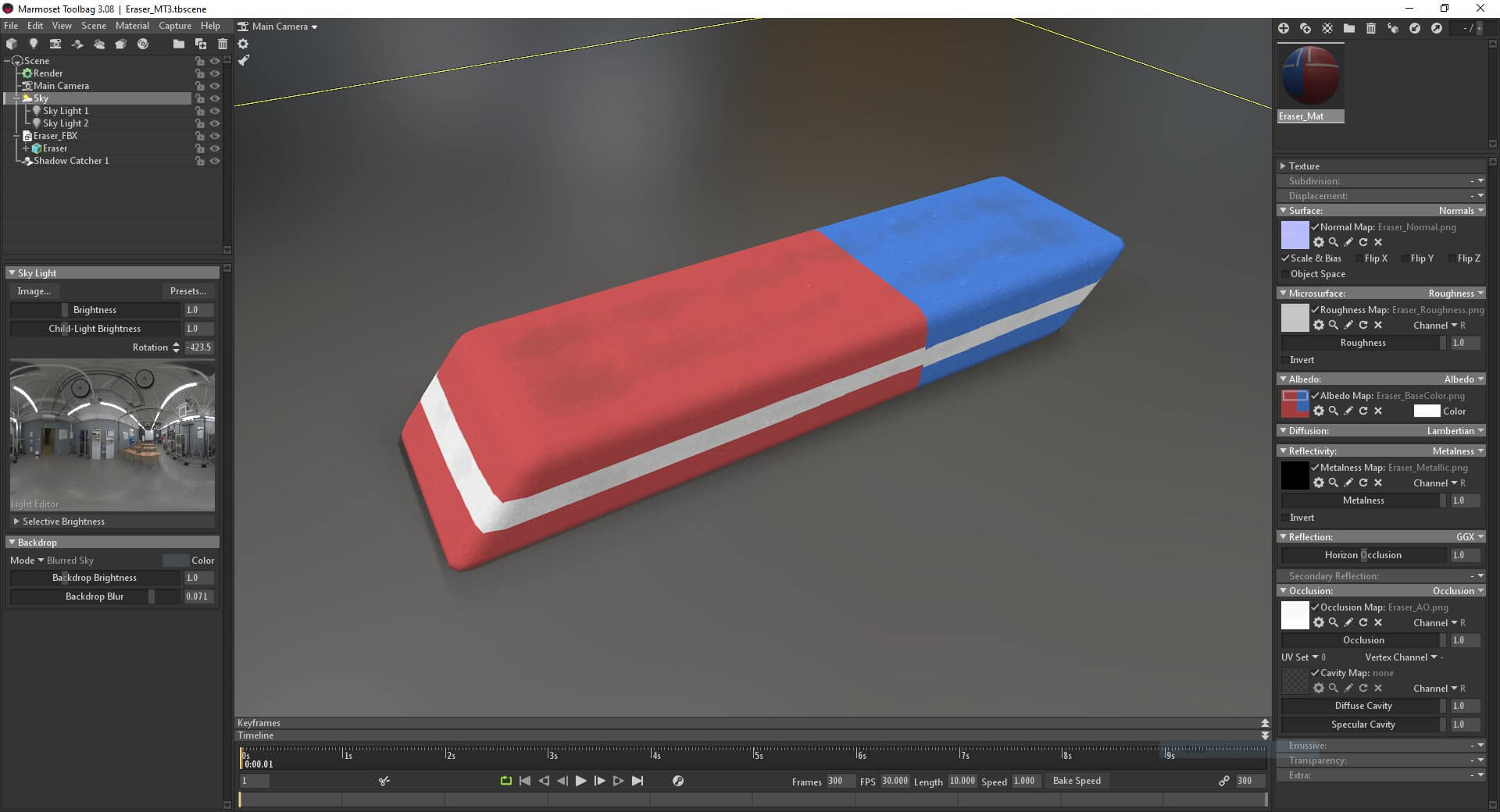Toggle timeline loop playback icon

(x=505, y=781)
